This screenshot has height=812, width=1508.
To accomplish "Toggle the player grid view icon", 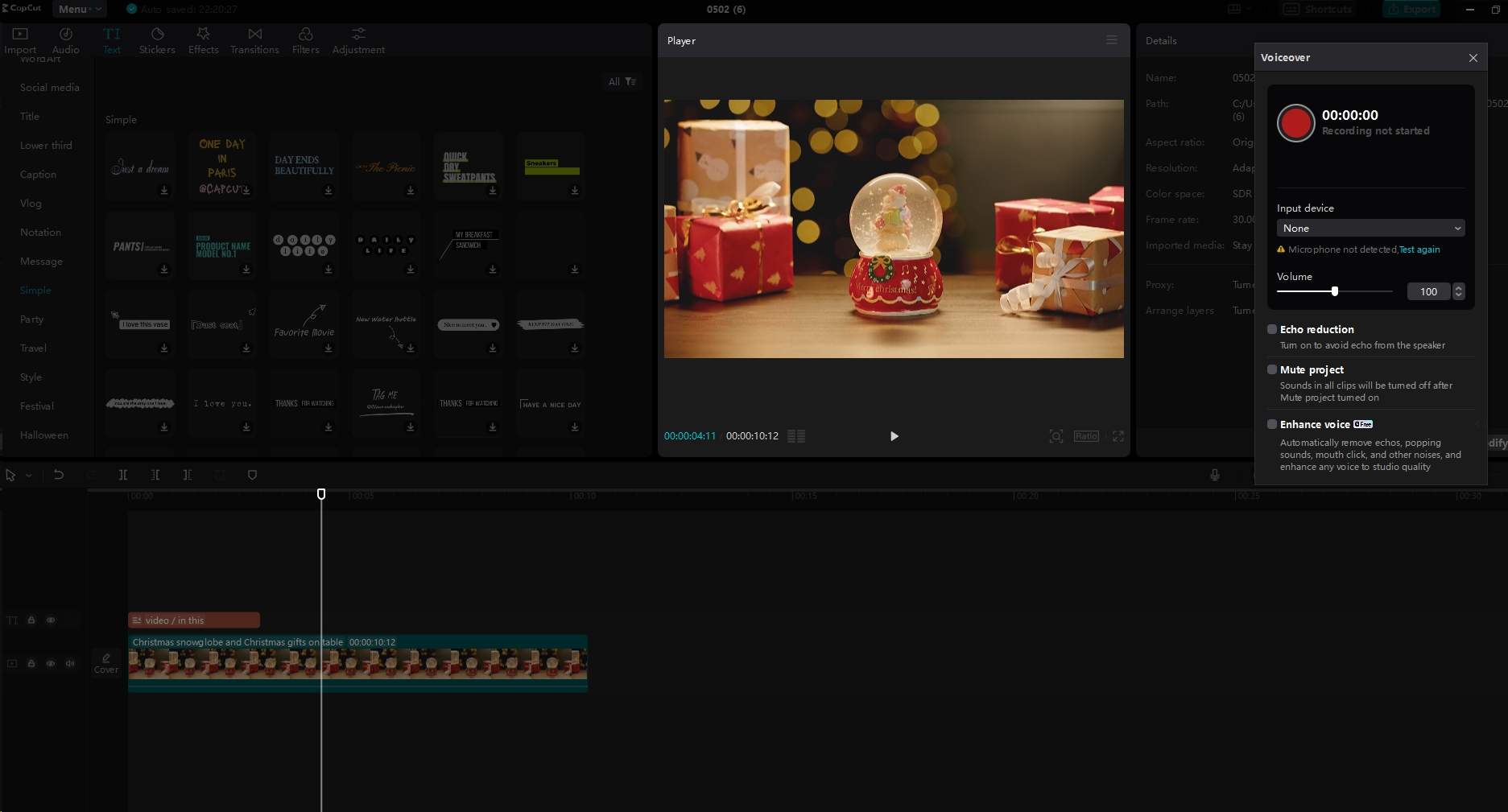I will click(x=795, y=436).
